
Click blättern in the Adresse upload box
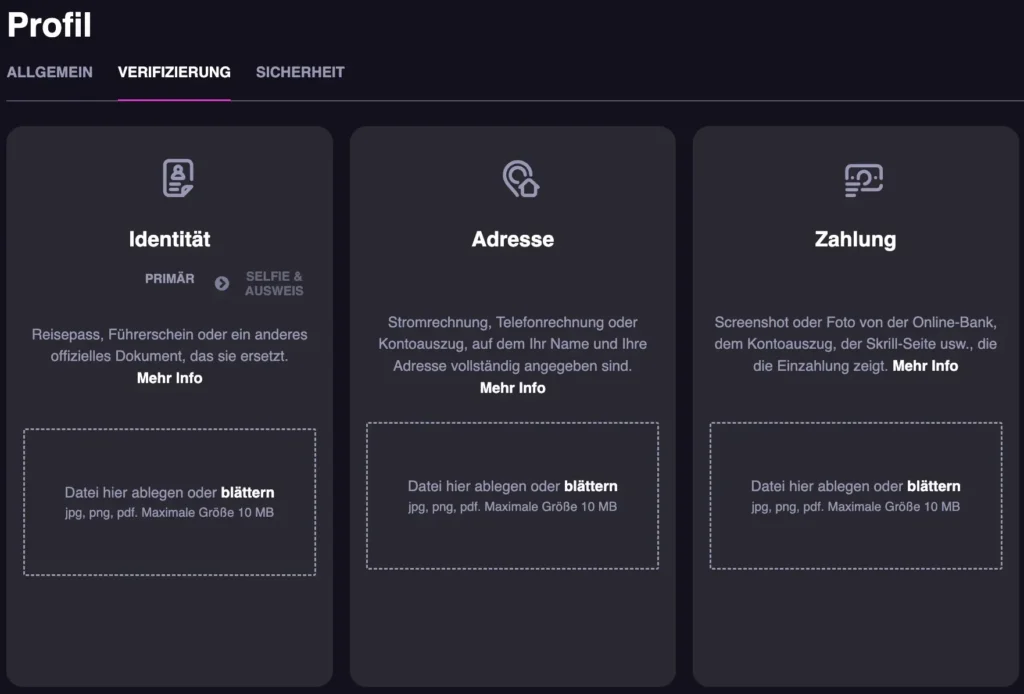591,486
